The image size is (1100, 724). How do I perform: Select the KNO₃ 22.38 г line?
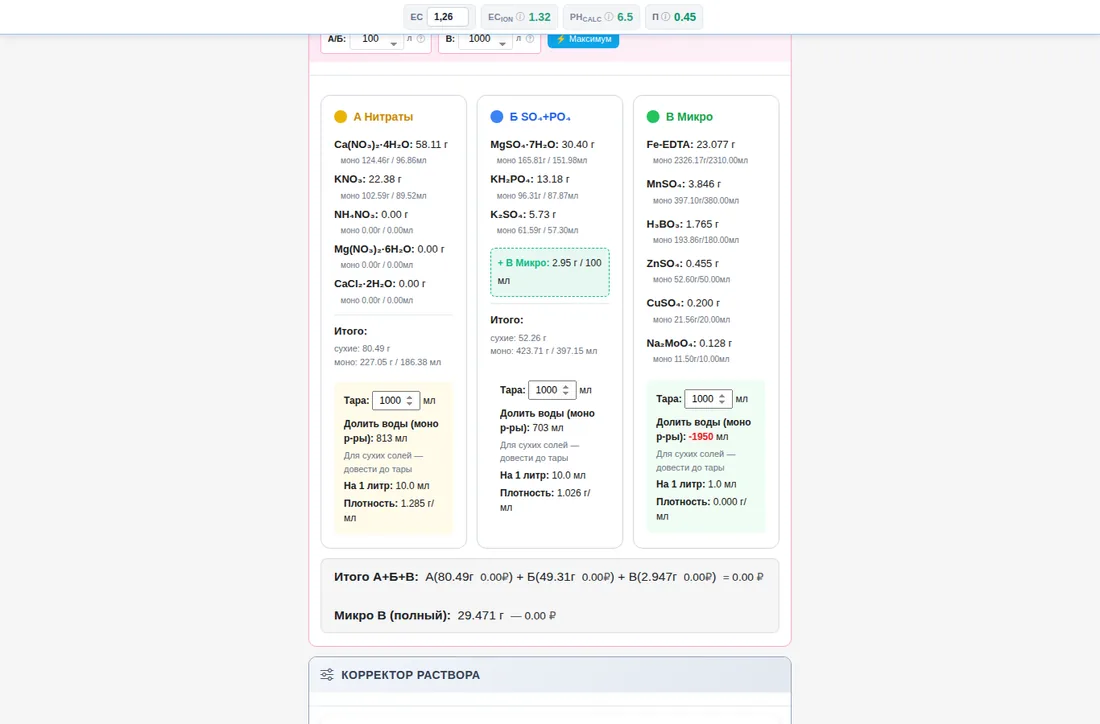(368, 180)
